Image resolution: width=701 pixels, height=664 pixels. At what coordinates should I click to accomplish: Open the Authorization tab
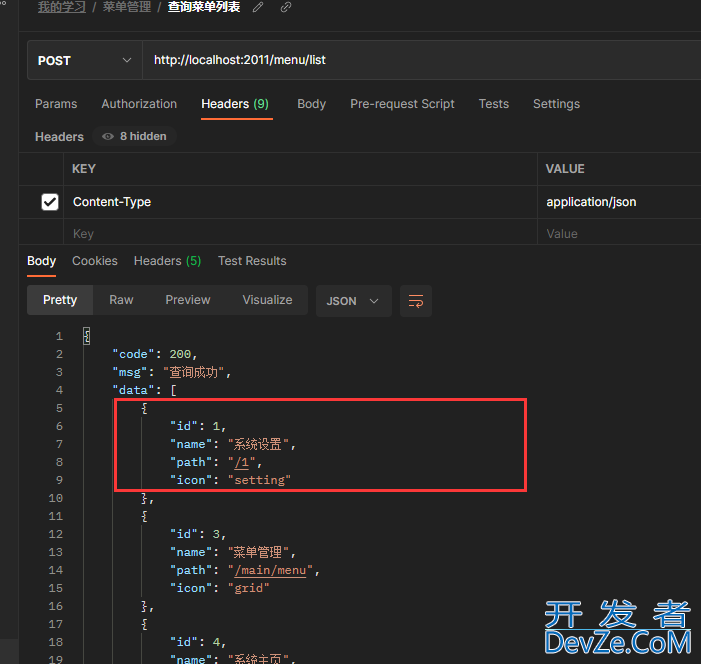coord(139,104)
